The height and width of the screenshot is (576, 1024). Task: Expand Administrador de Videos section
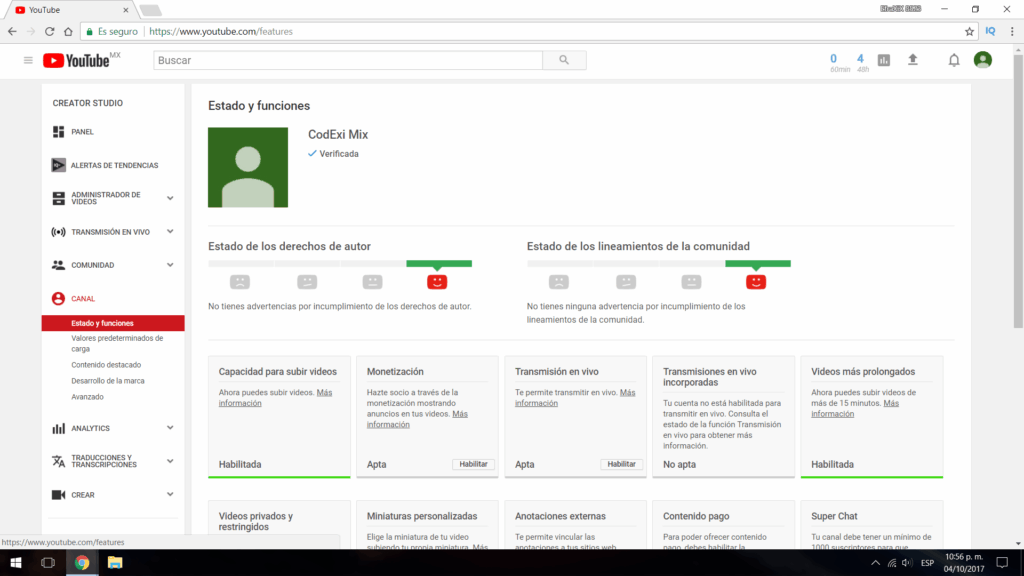coord(170,198)
